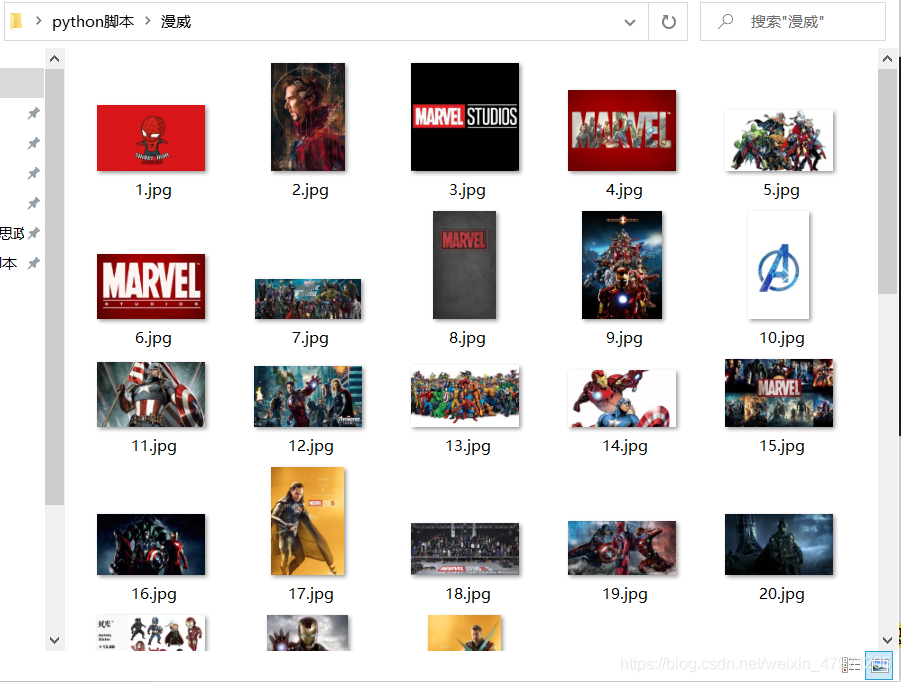This screenshot has width=901, height=682.
Task: Select the dark heroes thumbnail 16.jpg
Action: tap(151, 545)
